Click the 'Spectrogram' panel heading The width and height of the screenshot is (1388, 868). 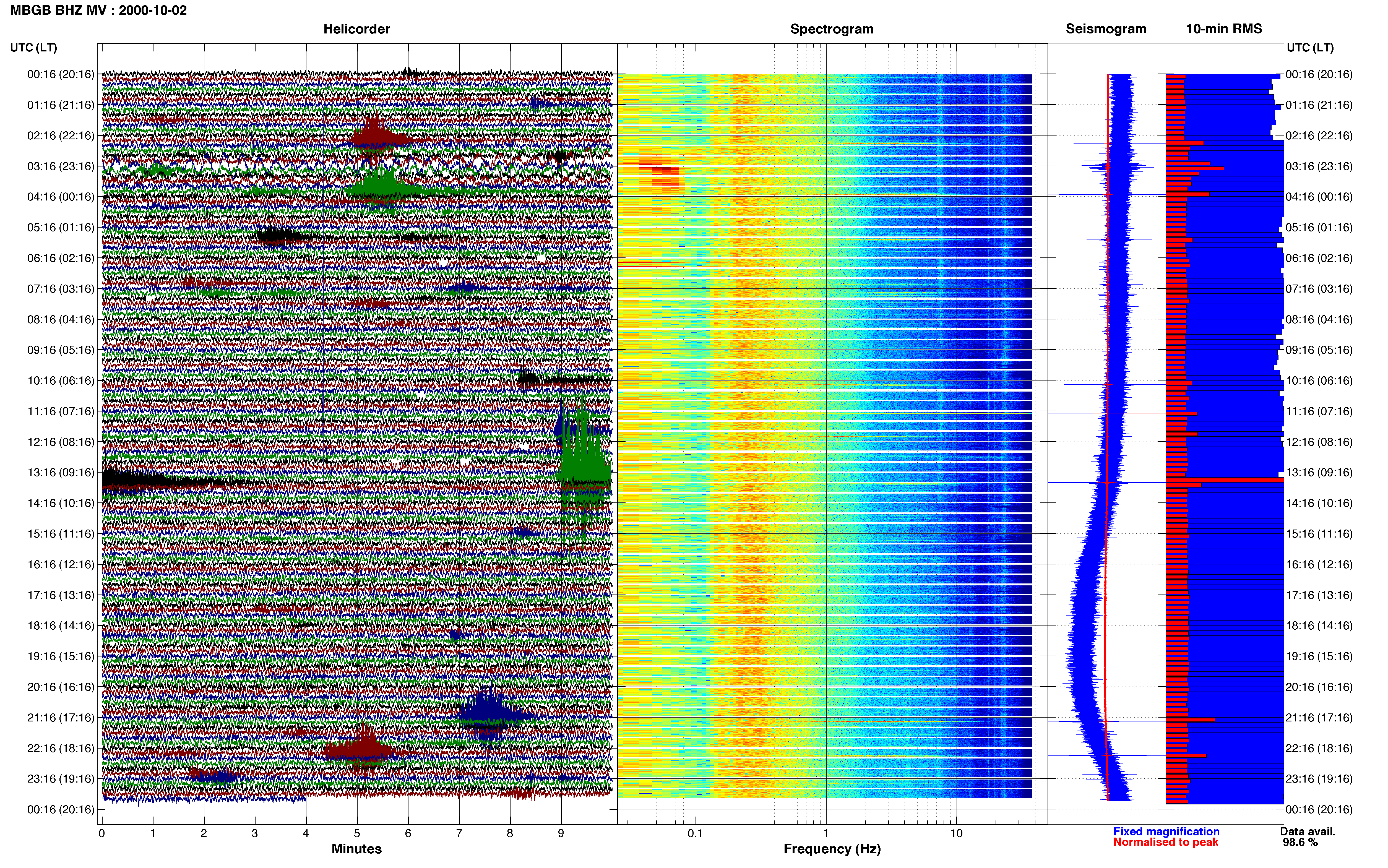coord(832,29)
